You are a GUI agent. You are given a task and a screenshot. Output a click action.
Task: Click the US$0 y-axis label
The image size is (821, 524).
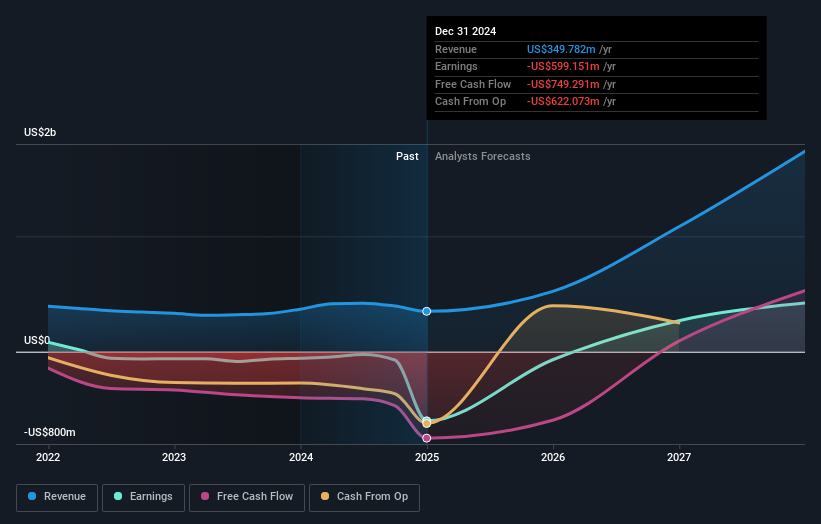[x=37, y=340]
